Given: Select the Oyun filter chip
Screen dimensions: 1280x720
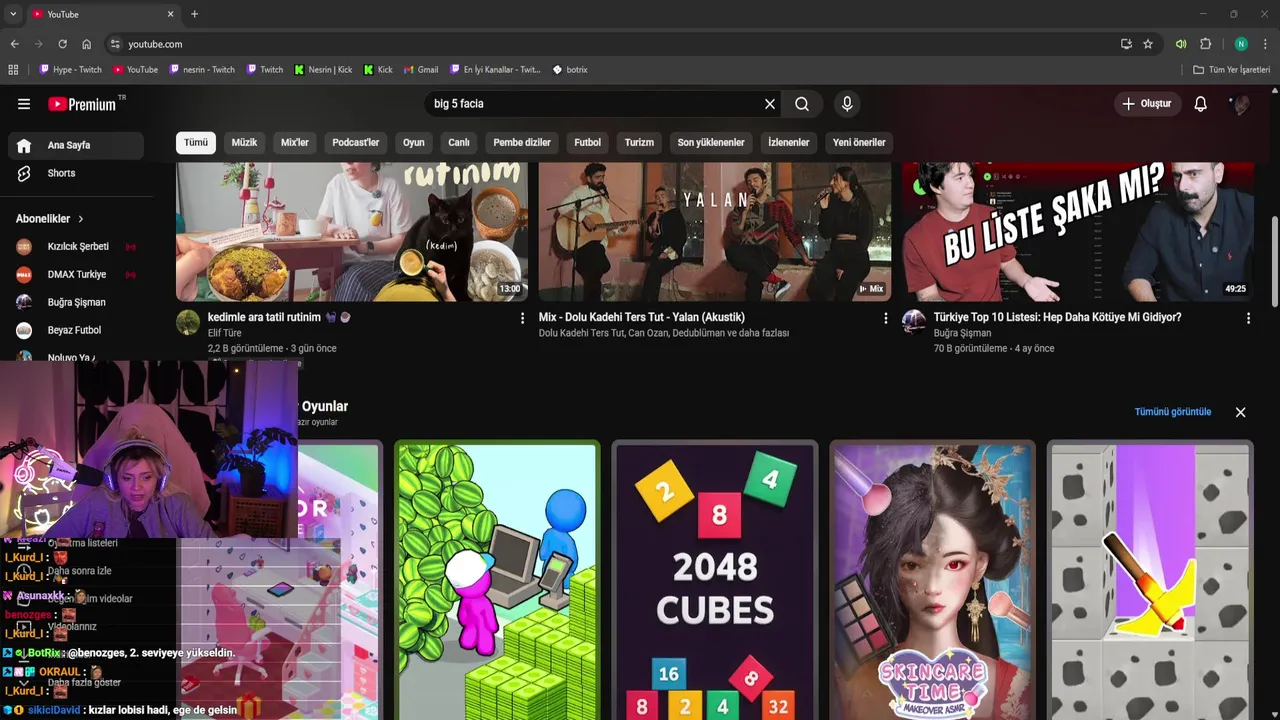Looking at the screenshot, I should [414, 142].
